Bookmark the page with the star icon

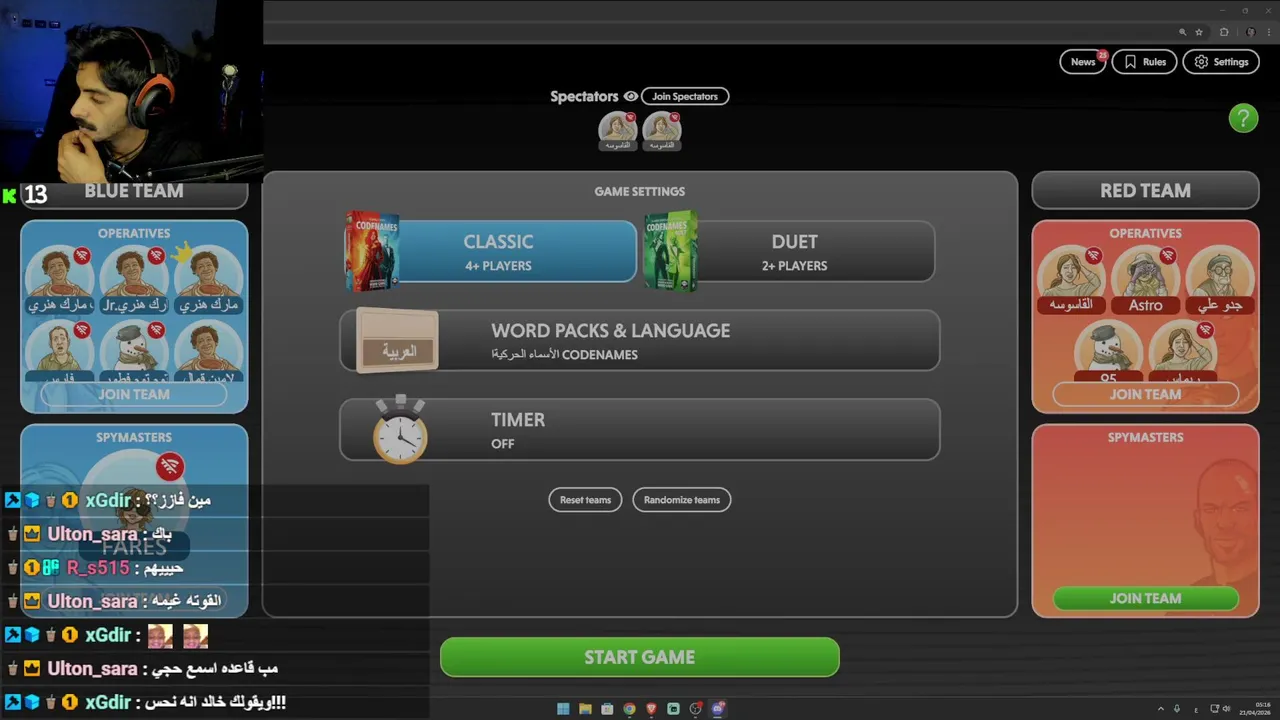coord(1199,32)
